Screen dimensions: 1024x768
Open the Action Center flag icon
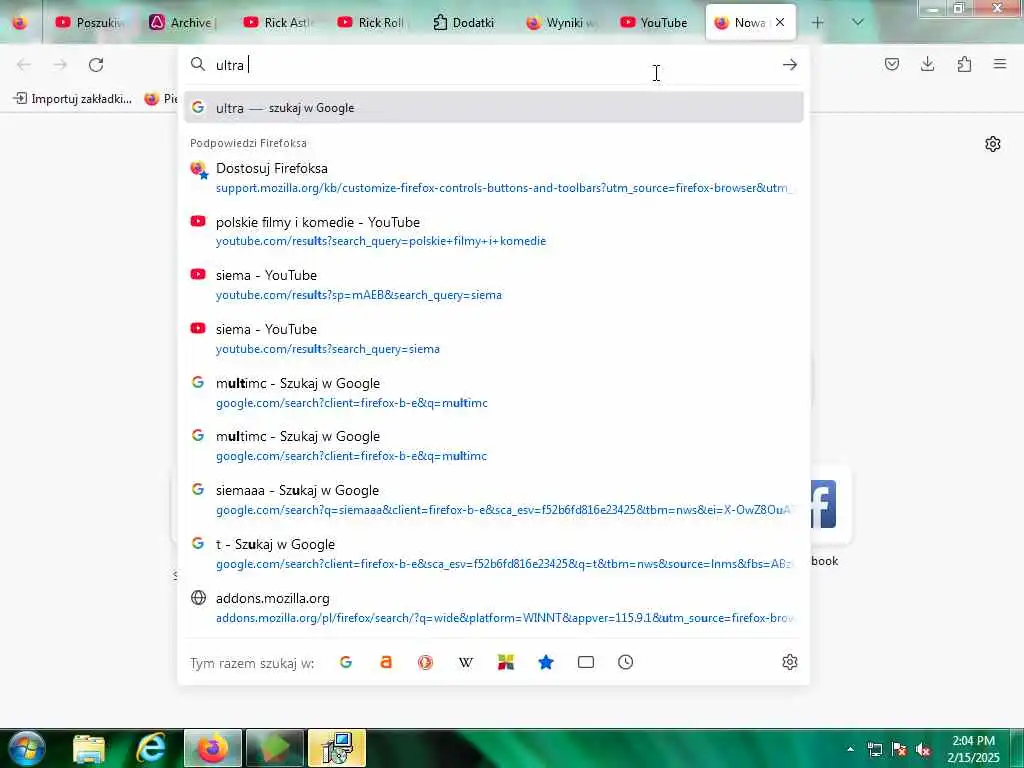(899, 750)
